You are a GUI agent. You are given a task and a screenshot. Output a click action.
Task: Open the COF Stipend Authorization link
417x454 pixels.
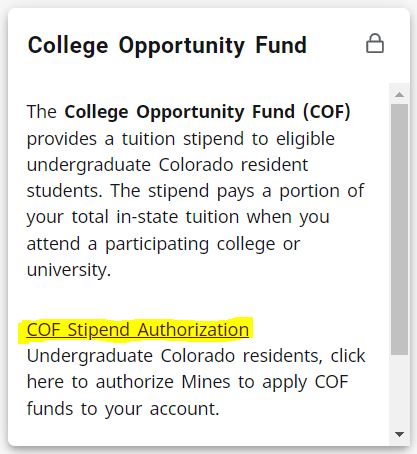point(138,330)
